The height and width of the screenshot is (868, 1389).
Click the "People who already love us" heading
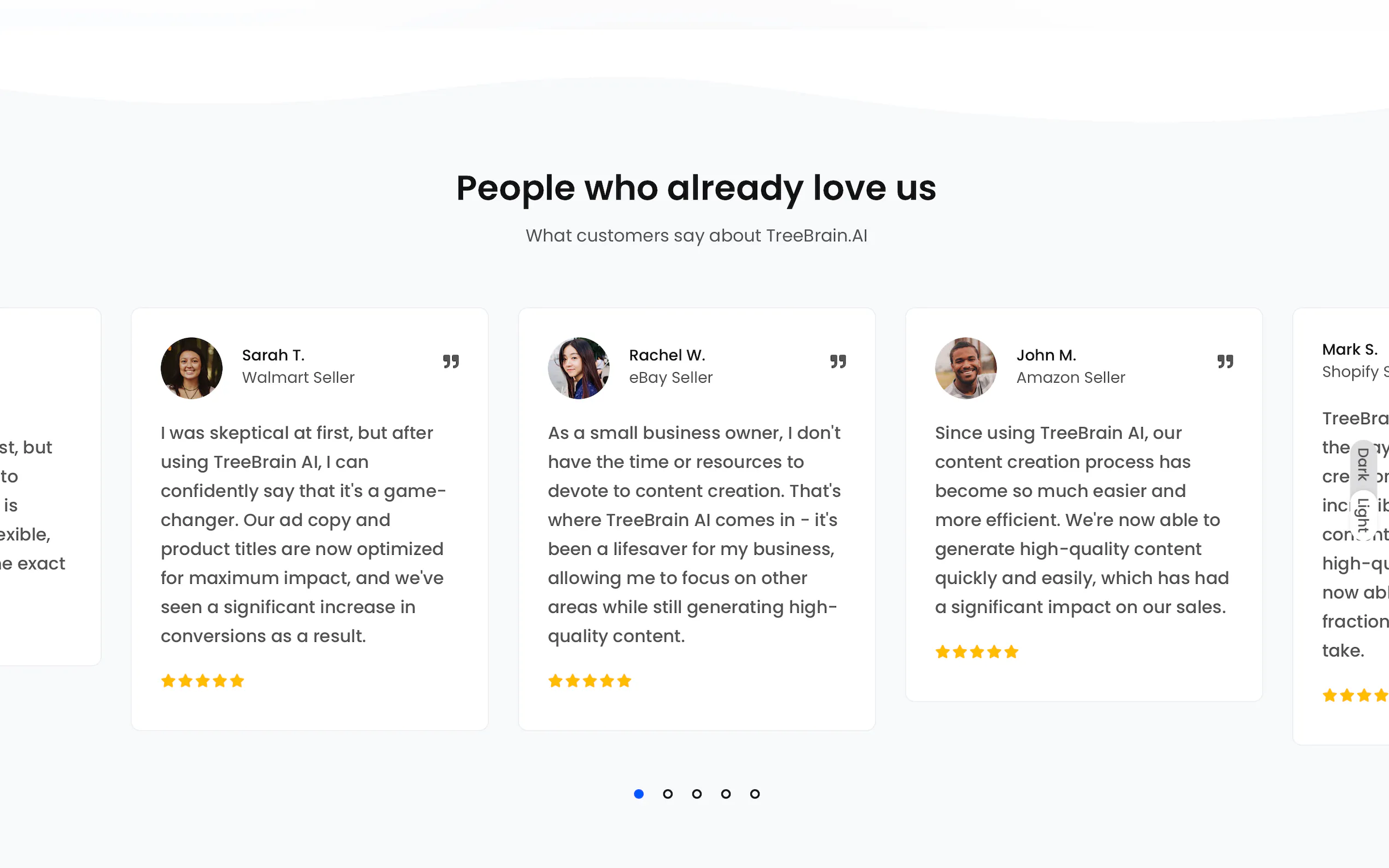(x=696, y=188)
